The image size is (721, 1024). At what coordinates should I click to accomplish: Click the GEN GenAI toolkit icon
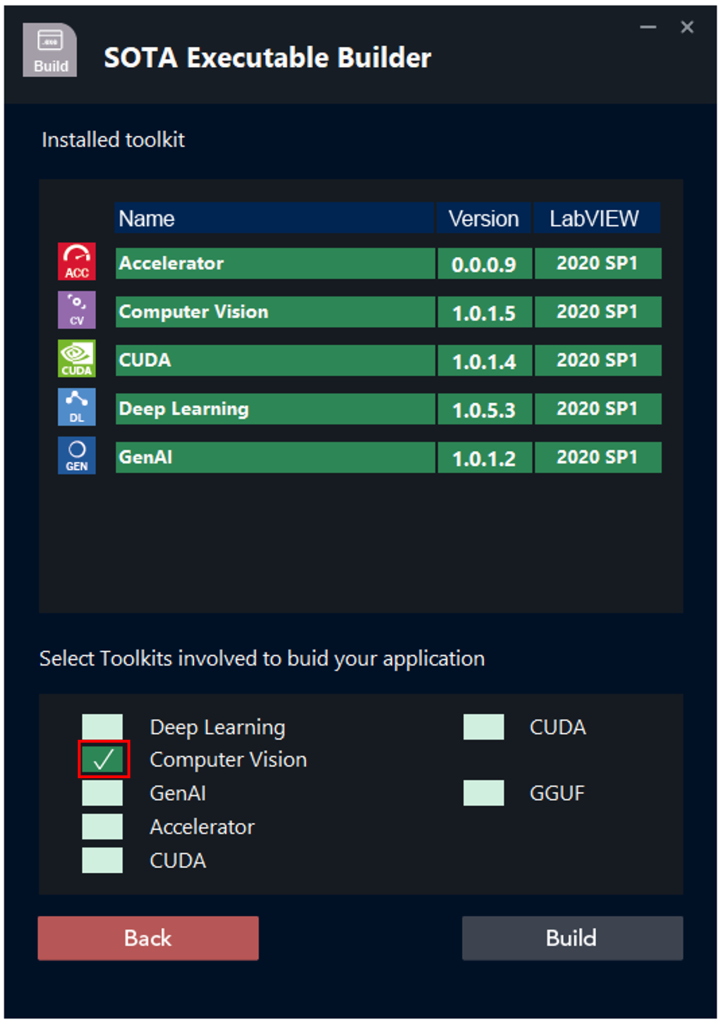pyautogui.click(x=76, y=456)
